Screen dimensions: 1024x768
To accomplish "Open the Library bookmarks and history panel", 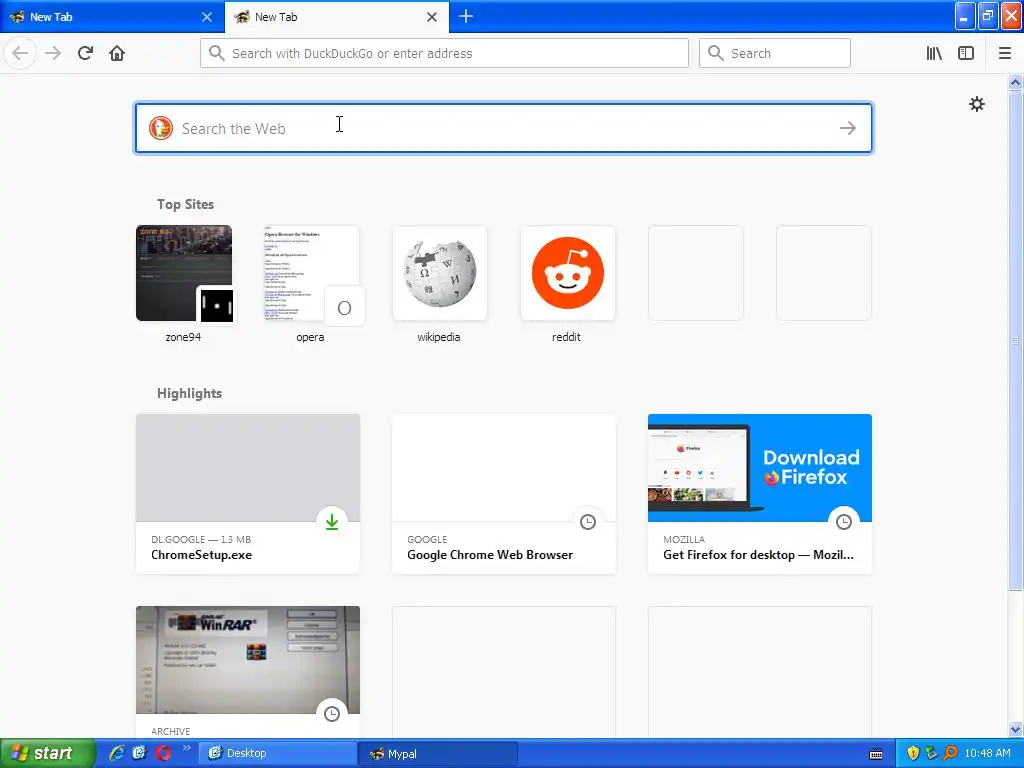I will (934, 53).
